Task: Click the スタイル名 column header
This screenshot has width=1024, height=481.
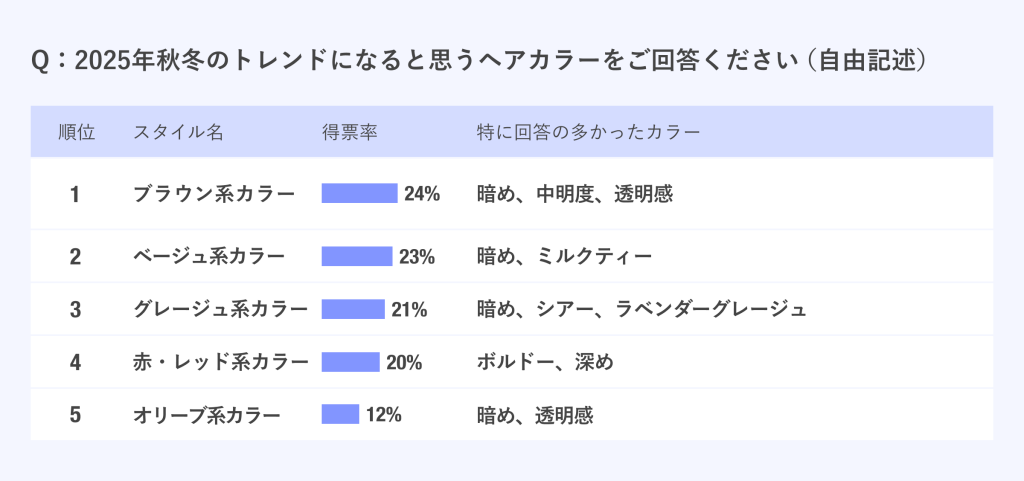Action: pos(178,133)
